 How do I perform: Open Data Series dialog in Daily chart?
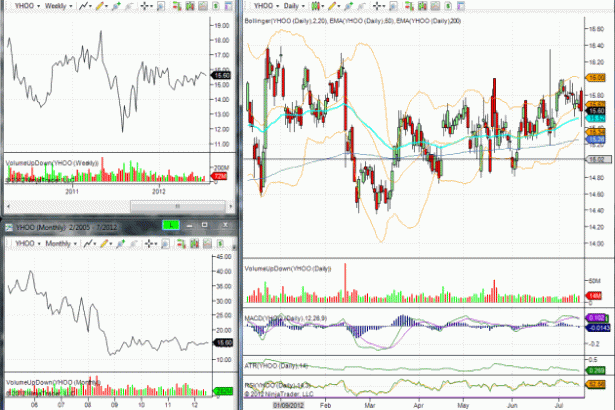(423, 6)
